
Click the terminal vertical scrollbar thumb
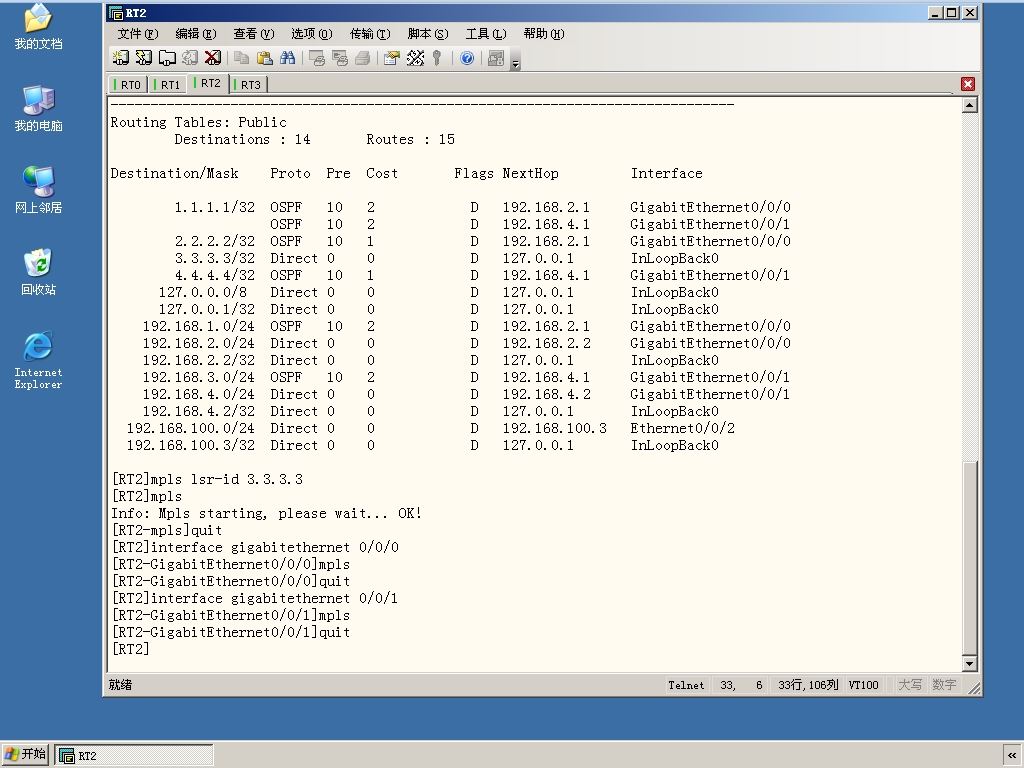970,558
